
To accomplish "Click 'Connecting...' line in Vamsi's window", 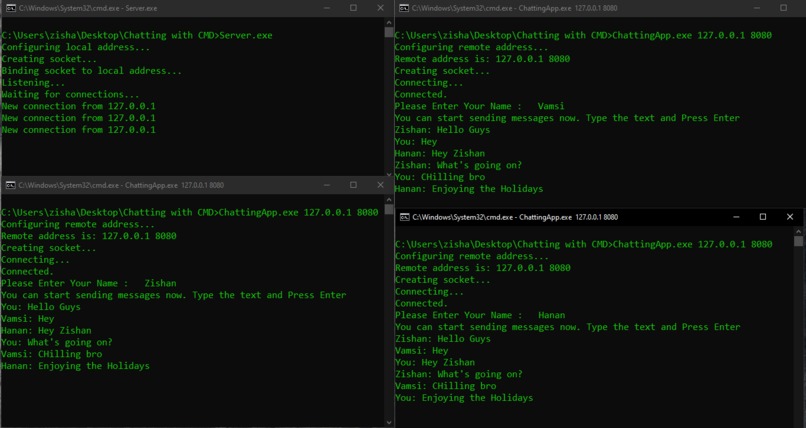I will 429,83.
